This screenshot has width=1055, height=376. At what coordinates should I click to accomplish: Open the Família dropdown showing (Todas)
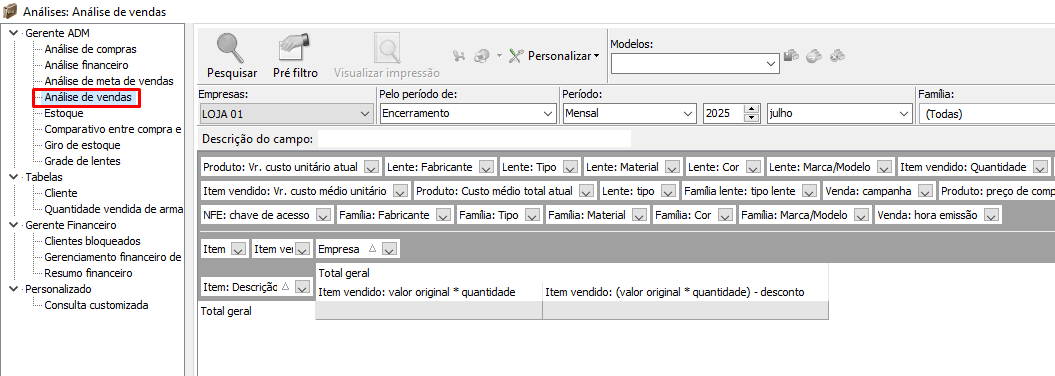[986, 114]
